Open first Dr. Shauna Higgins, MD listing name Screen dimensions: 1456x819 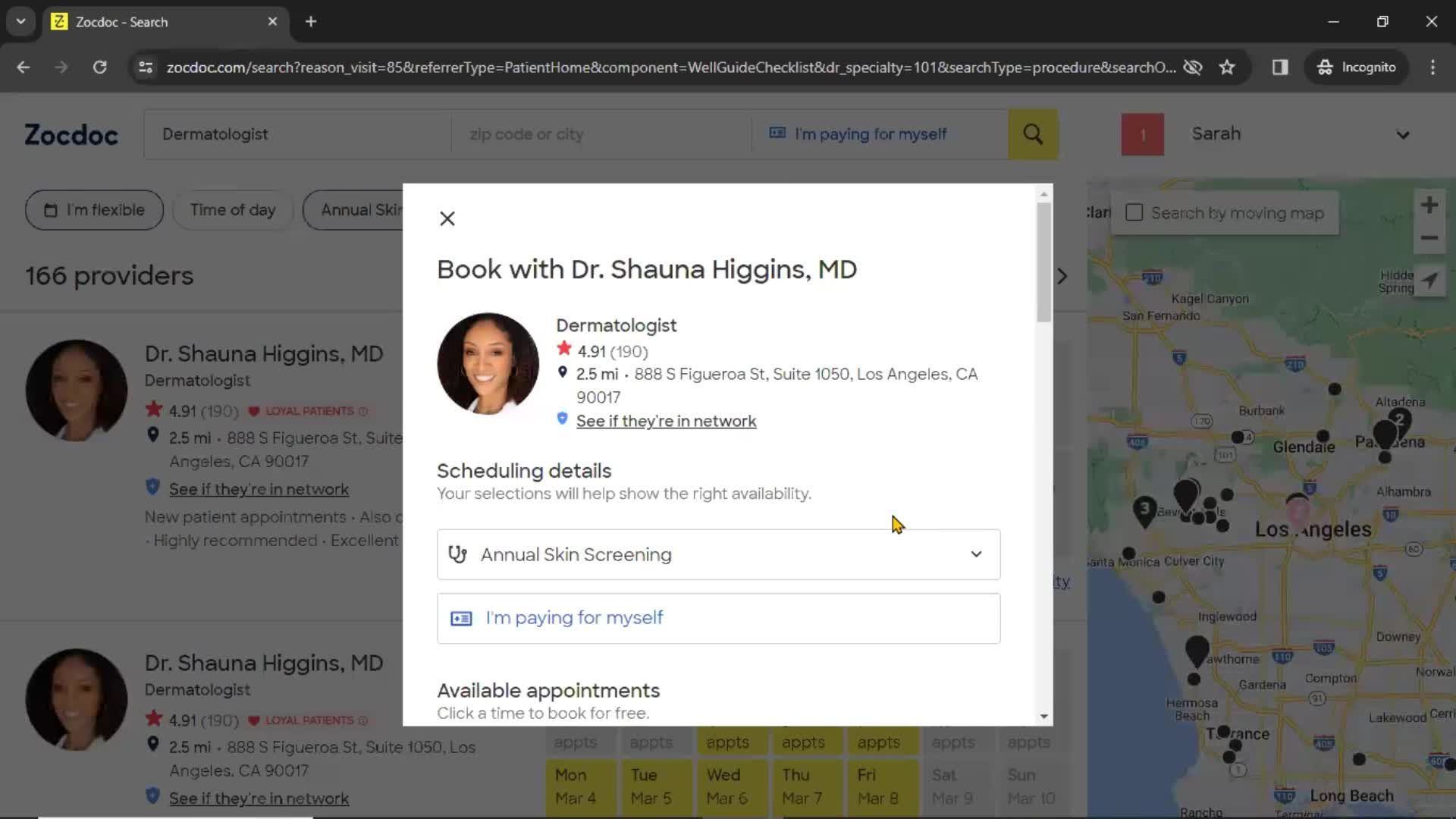coord(264,354)
